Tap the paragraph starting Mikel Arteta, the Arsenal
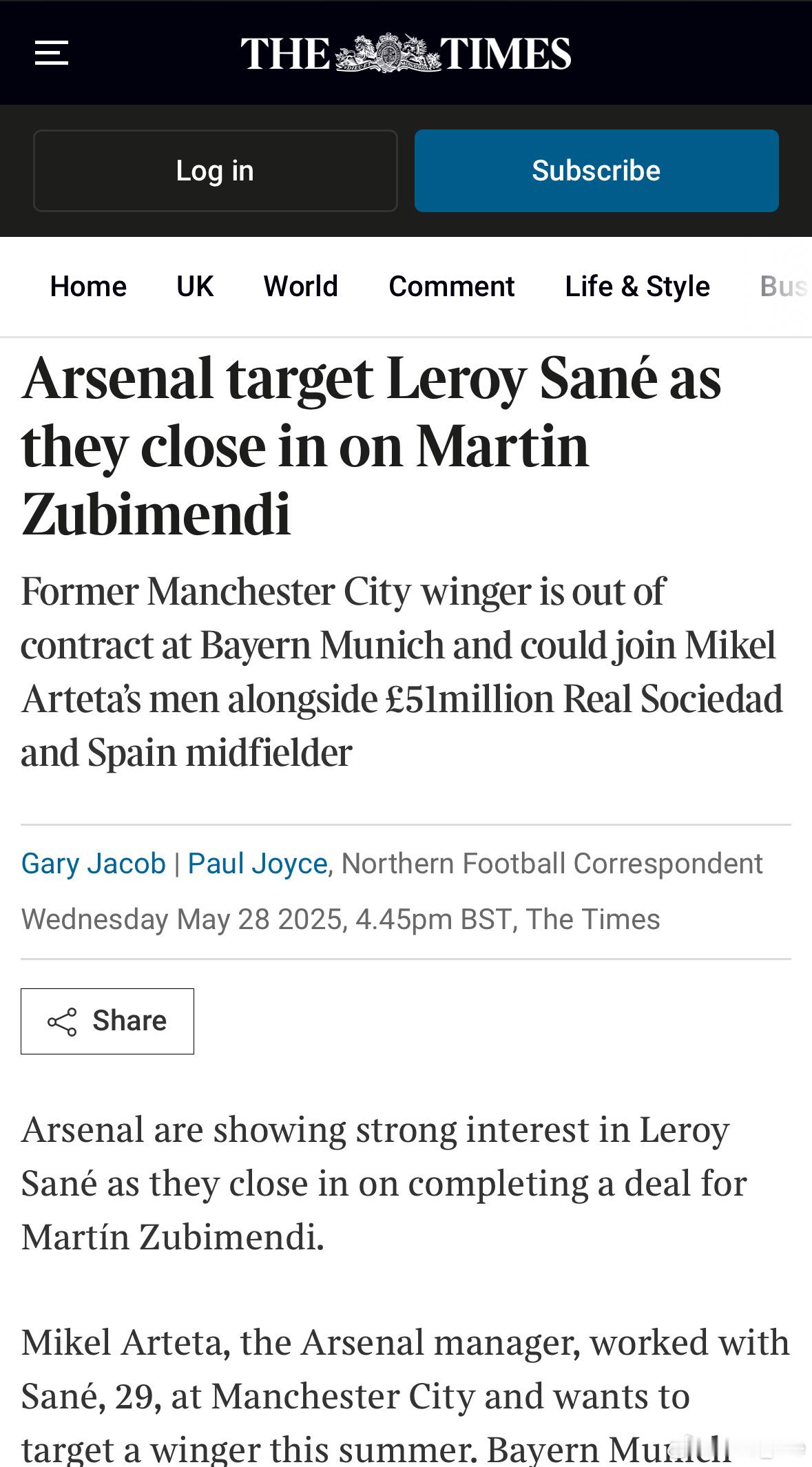812x1467 pixels. [405, 1395]
